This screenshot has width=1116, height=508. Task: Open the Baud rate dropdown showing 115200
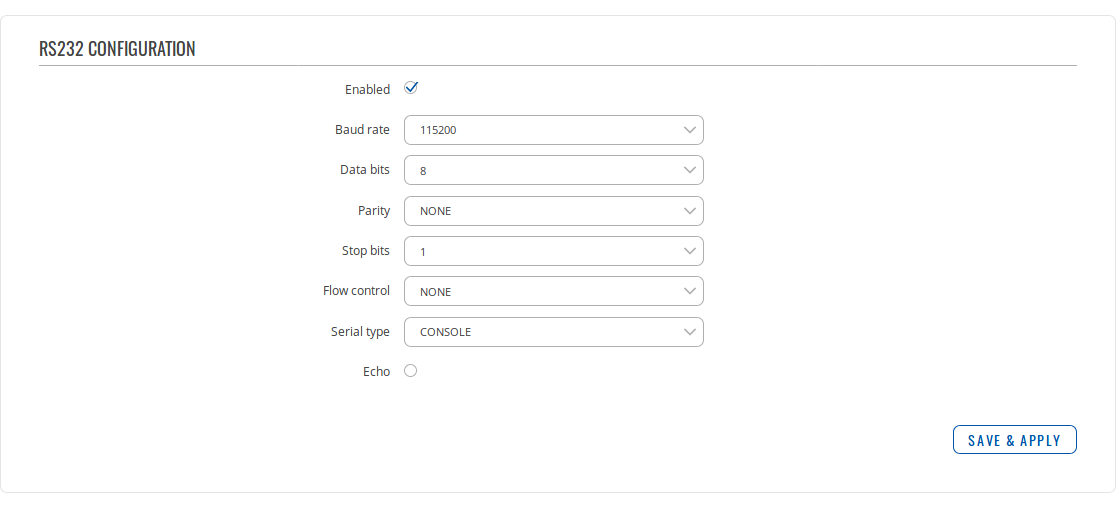[553, 130]
